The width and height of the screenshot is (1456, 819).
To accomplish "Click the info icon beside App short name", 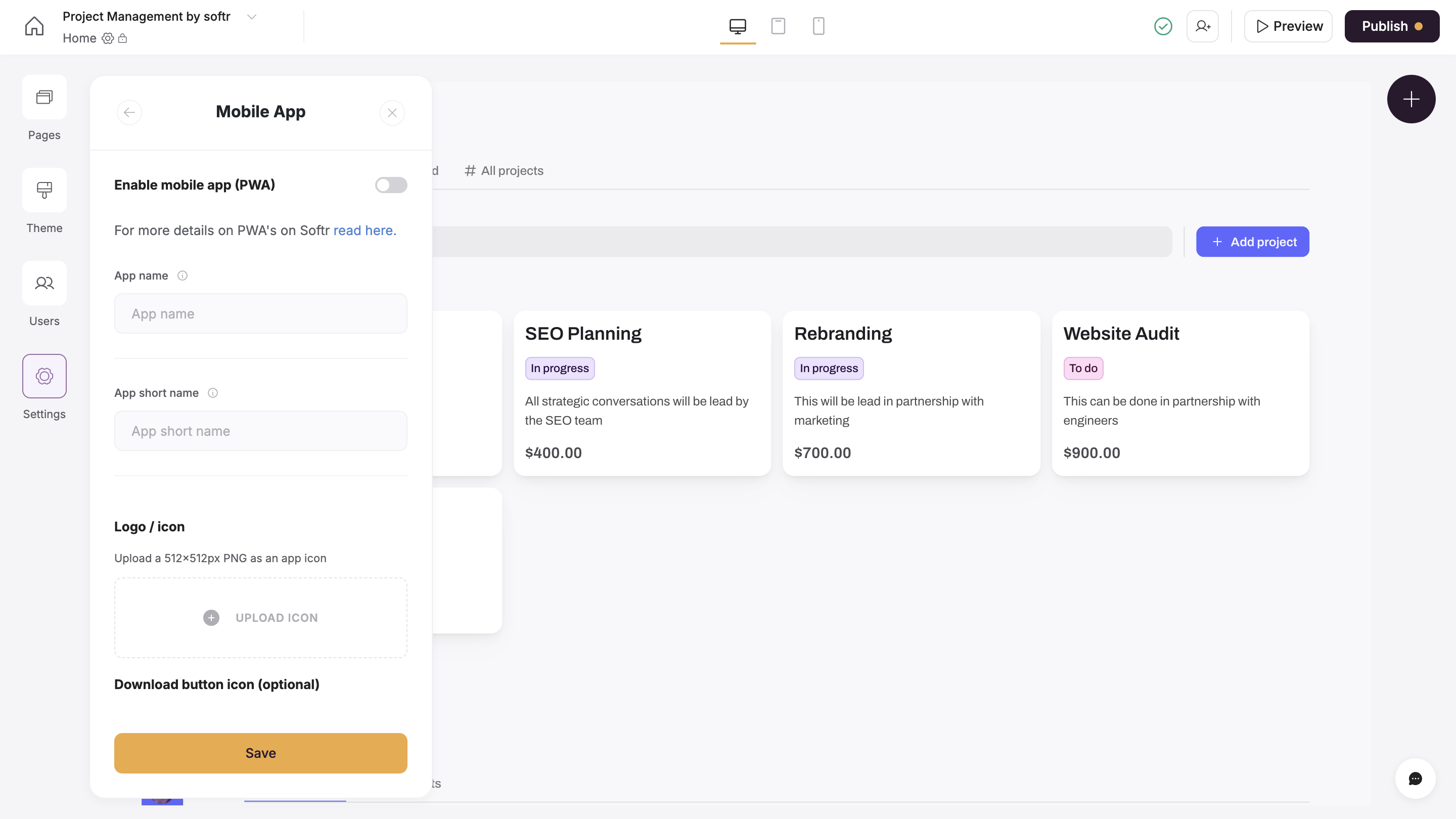I will tap(212, 393).
